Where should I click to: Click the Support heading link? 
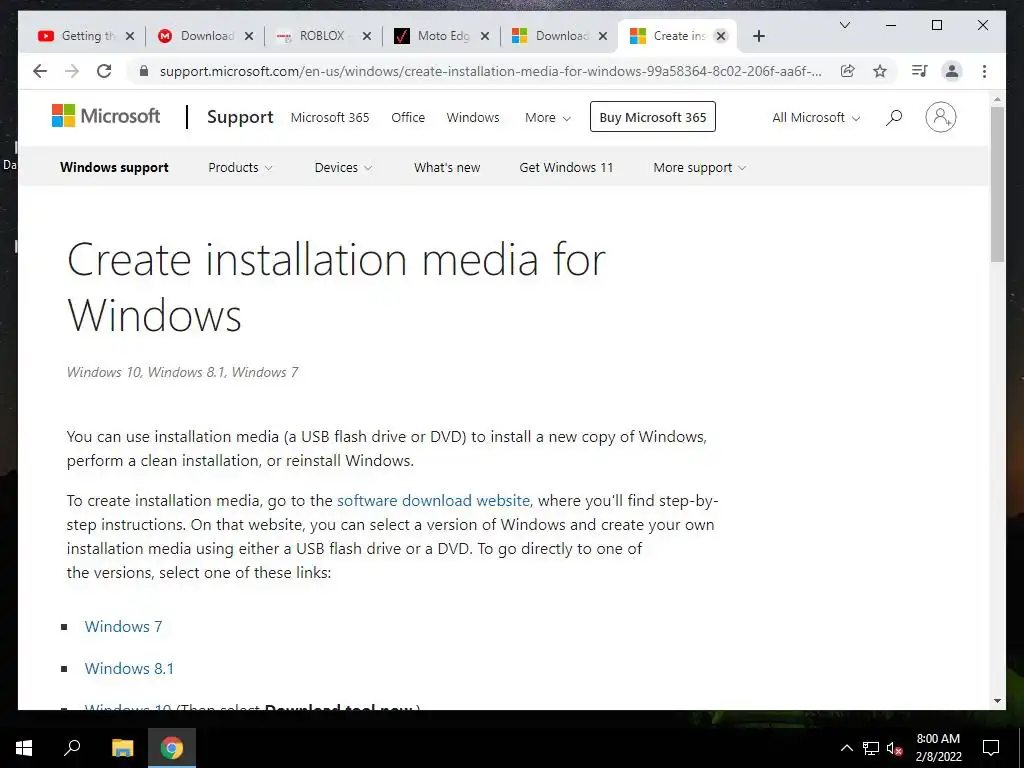coord(240,117)
